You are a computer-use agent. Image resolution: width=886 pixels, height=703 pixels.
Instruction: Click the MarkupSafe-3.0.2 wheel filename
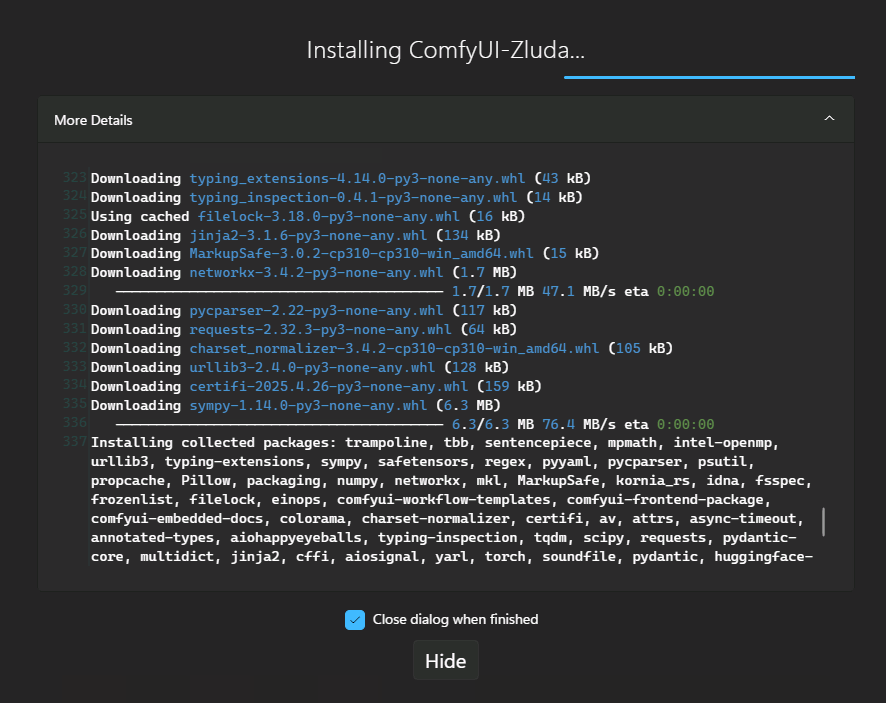tap(361, 254)
